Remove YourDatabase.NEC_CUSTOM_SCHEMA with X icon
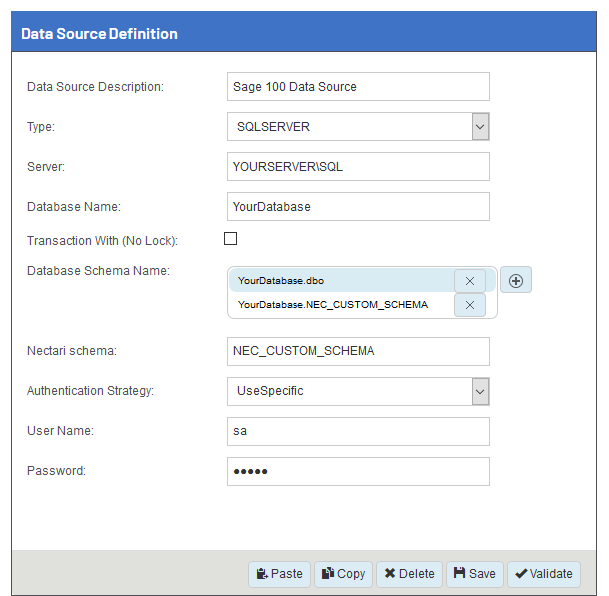The image size is (609, 596). (470, 305)
